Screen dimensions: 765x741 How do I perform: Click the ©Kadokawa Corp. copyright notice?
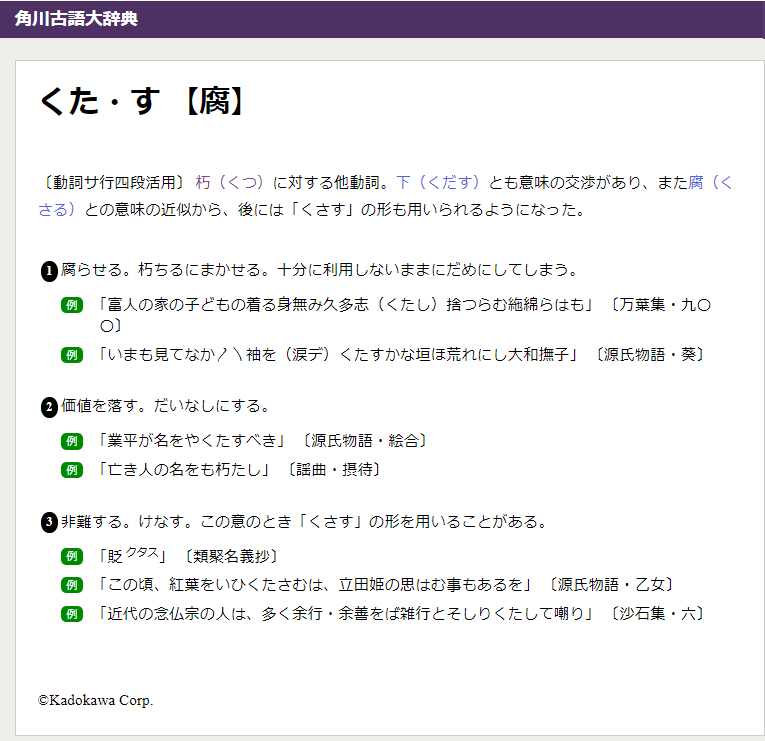coord(96,700)
